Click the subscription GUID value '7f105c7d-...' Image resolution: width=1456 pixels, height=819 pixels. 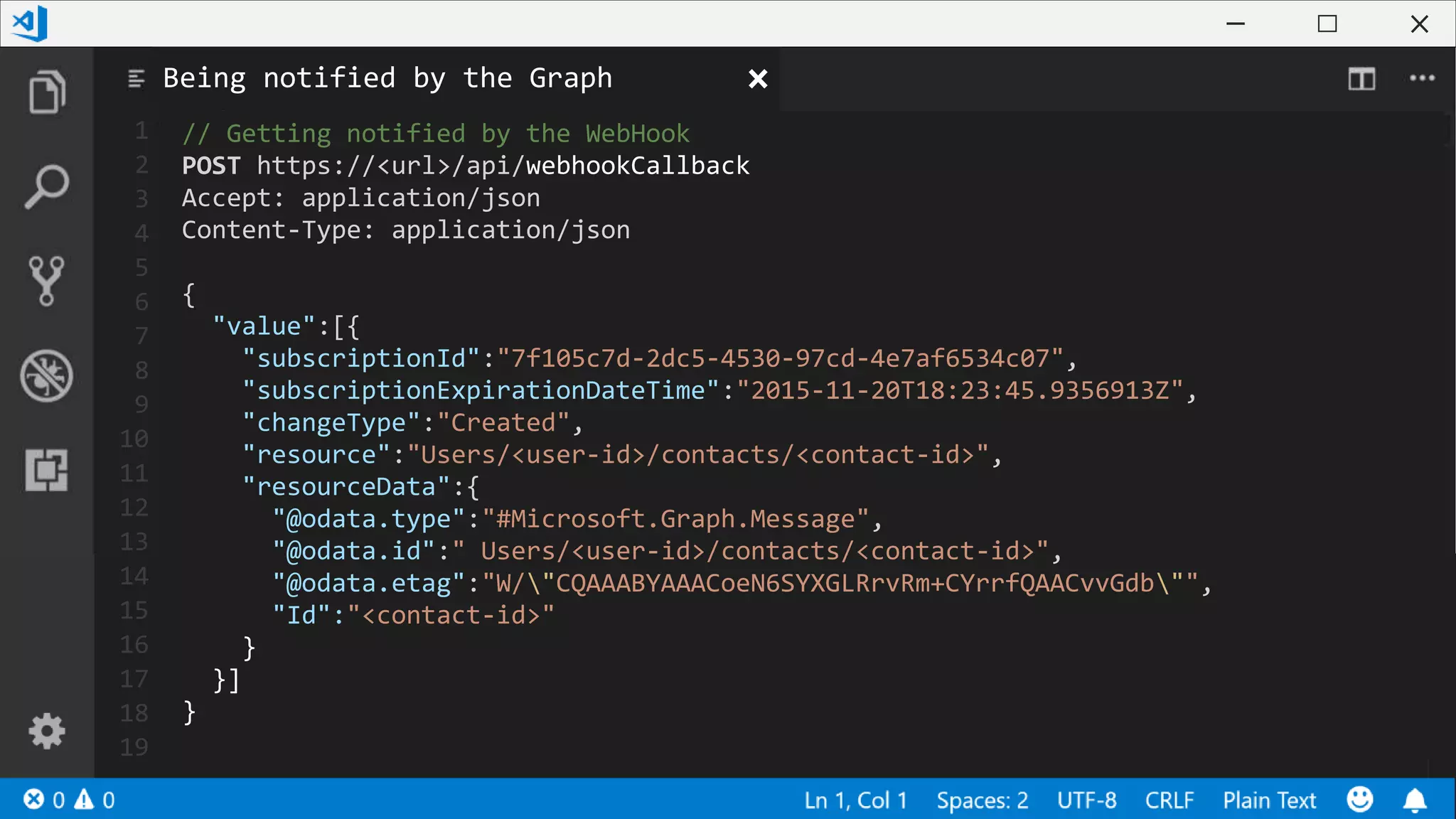point(780,358)
